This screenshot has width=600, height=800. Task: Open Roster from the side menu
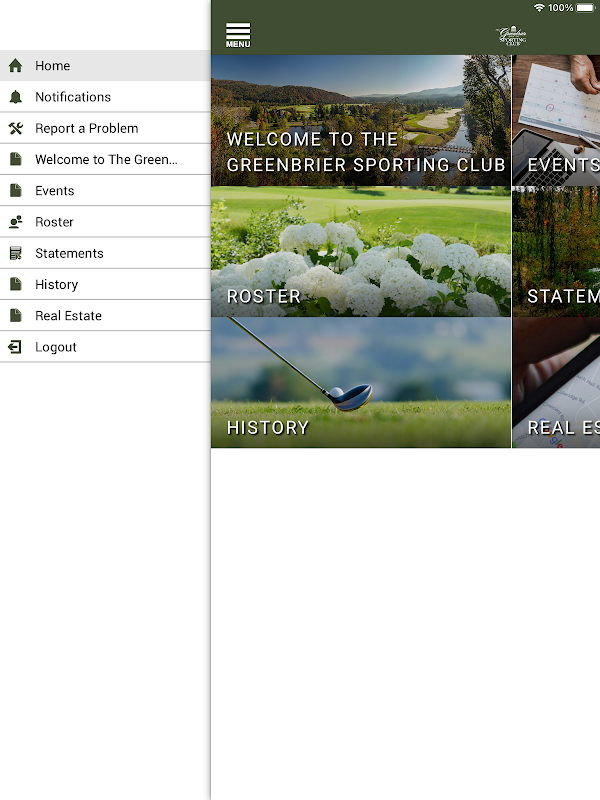point(105,222)
